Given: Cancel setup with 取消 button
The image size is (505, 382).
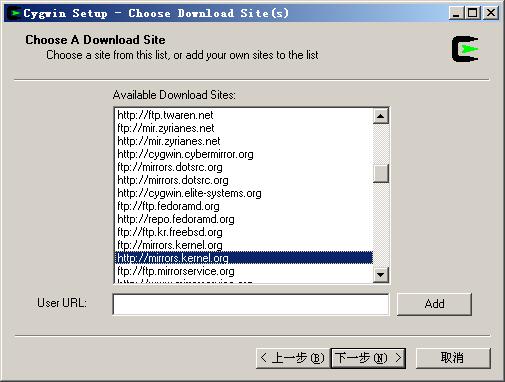Looking at the screenshot, I should click(453, 358).
